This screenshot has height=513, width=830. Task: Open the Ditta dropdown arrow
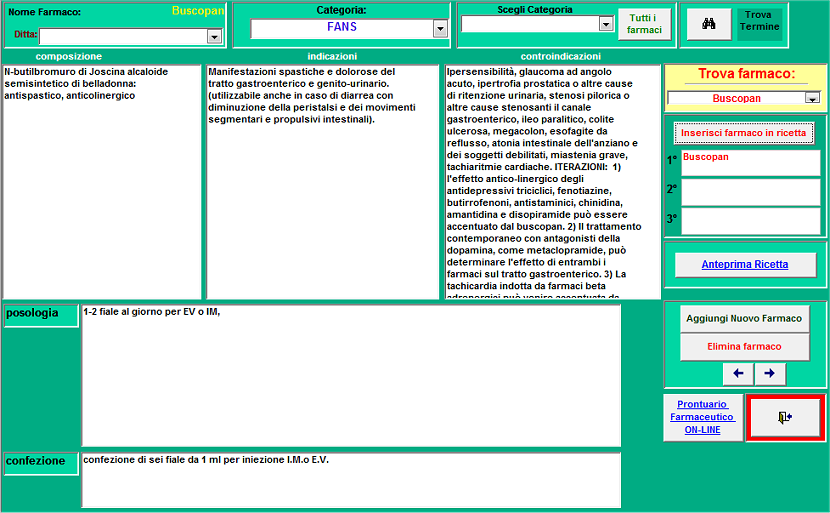[x=214, y=37]
